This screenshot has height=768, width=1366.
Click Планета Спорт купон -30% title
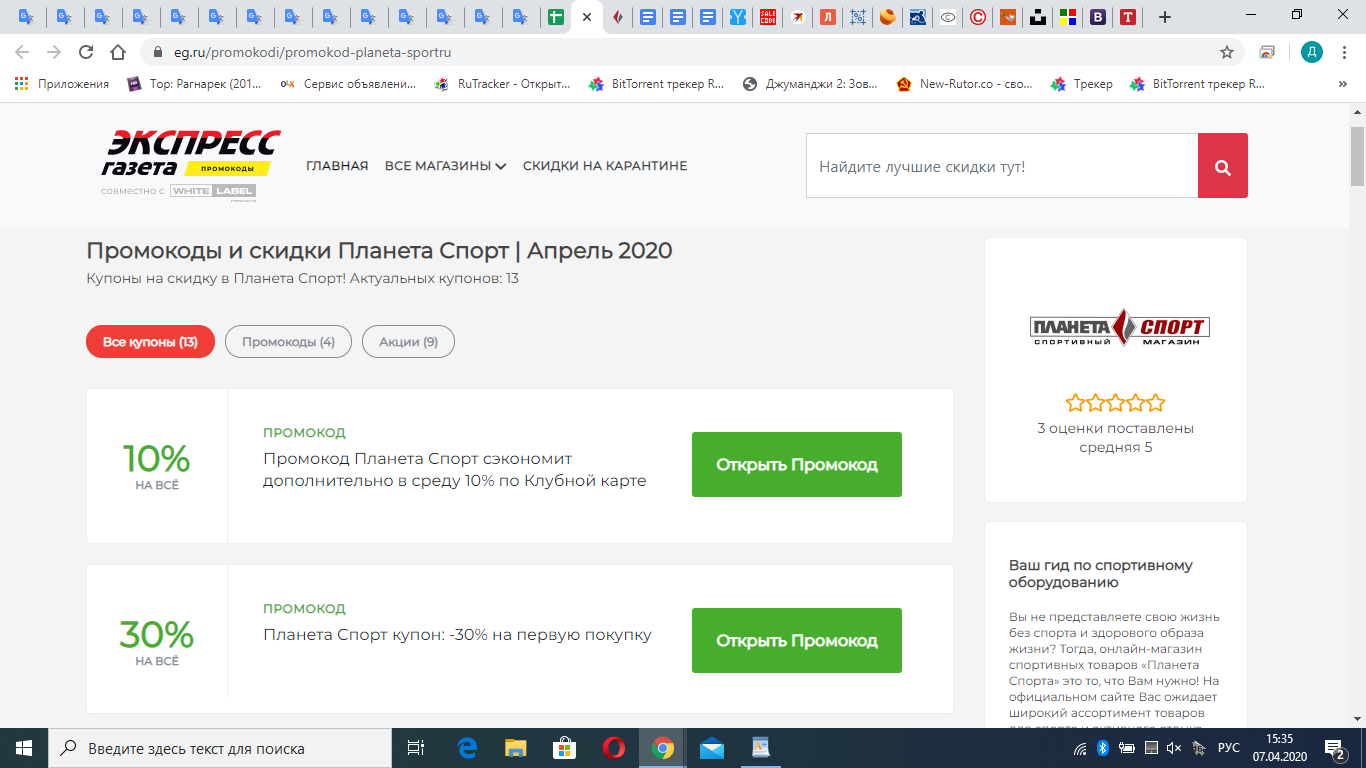point(458,634)
